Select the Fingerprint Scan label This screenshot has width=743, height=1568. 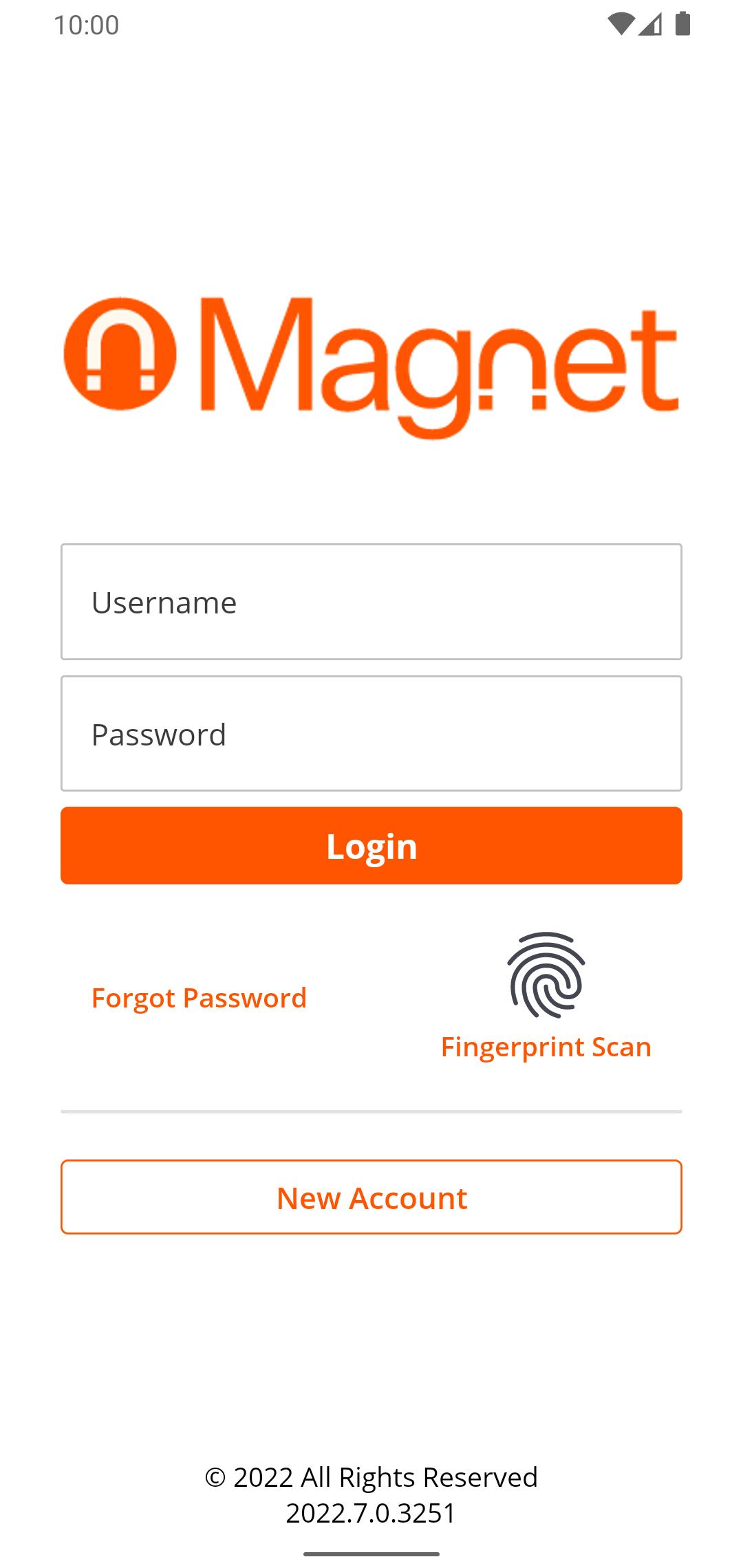pos(546,1047)
